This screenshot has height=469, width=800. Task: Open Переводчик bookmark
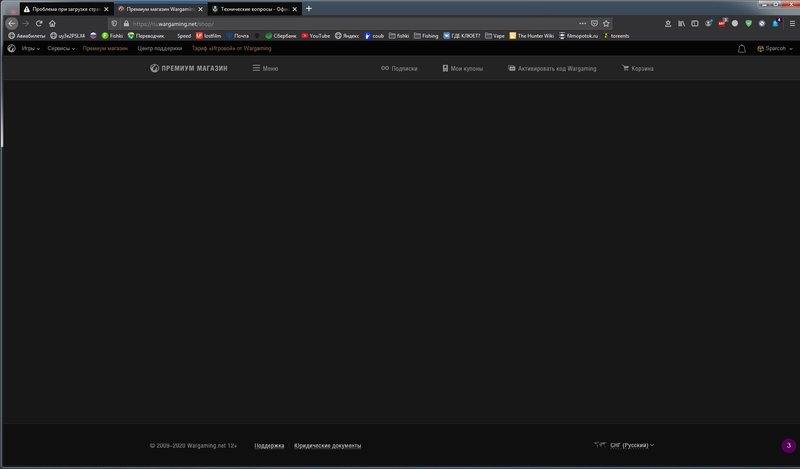[146, 36]
